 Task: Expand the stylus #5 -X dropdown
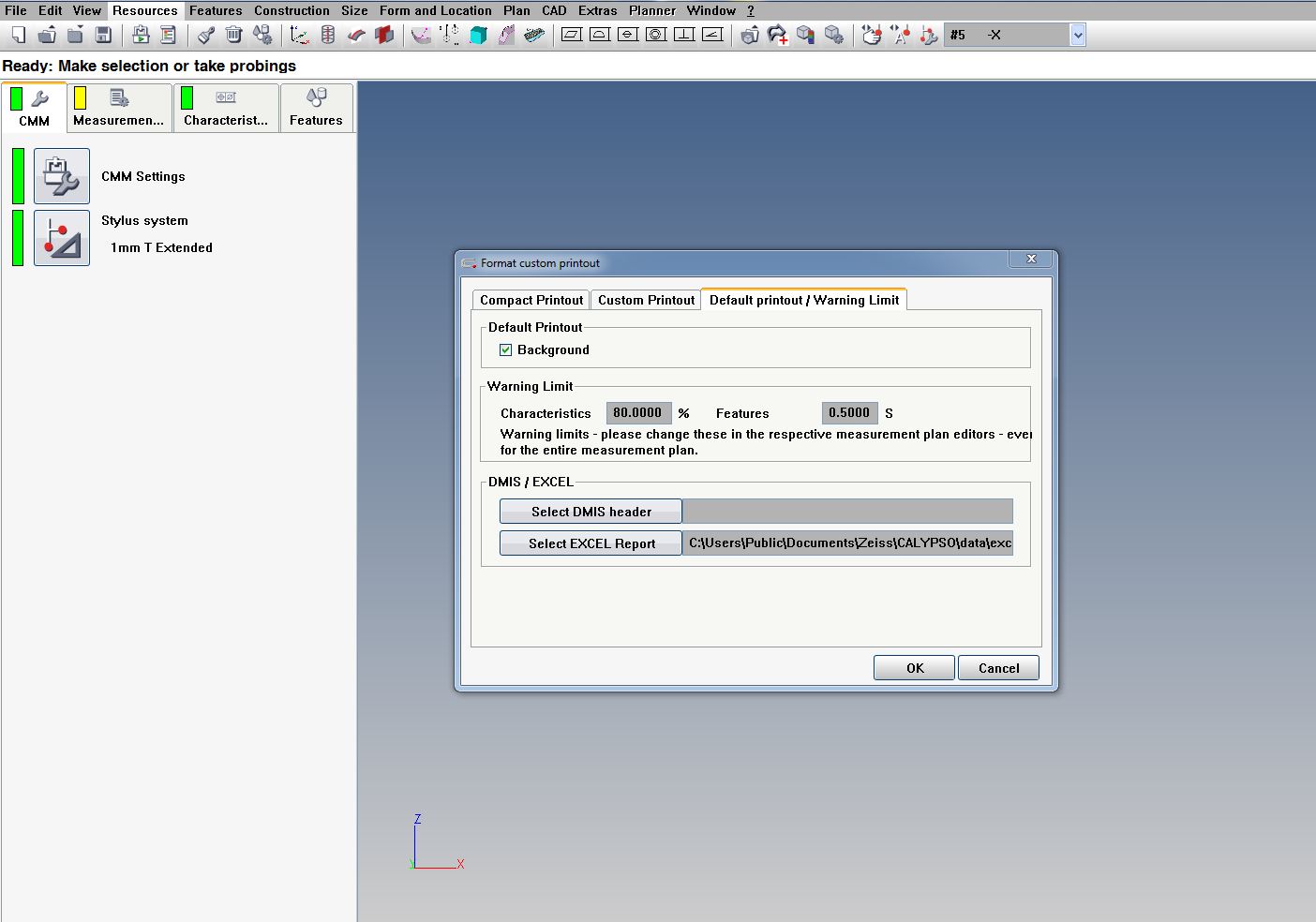pos(1078,36)
